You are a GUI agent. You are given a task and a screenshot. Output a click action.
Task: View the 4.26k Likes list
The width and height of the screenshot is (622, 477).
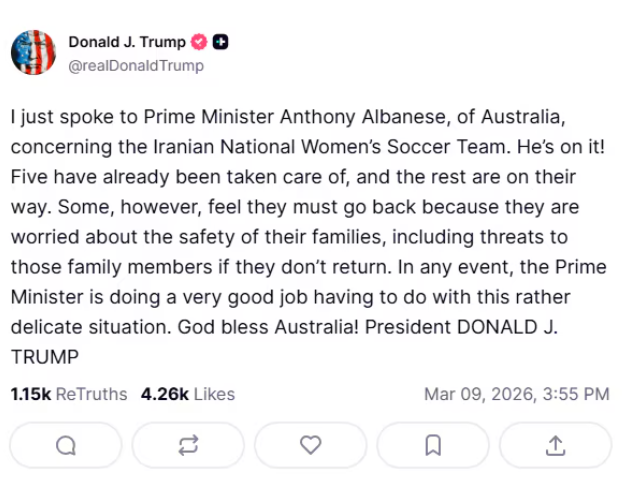[x=188, y=394]
